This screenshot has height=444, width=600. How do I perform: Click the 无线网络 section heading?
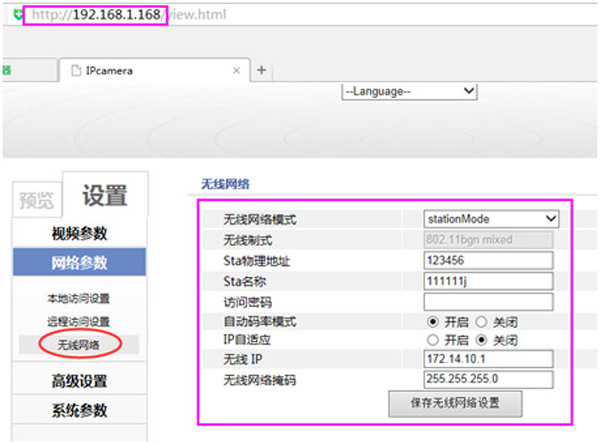(225, 184)
